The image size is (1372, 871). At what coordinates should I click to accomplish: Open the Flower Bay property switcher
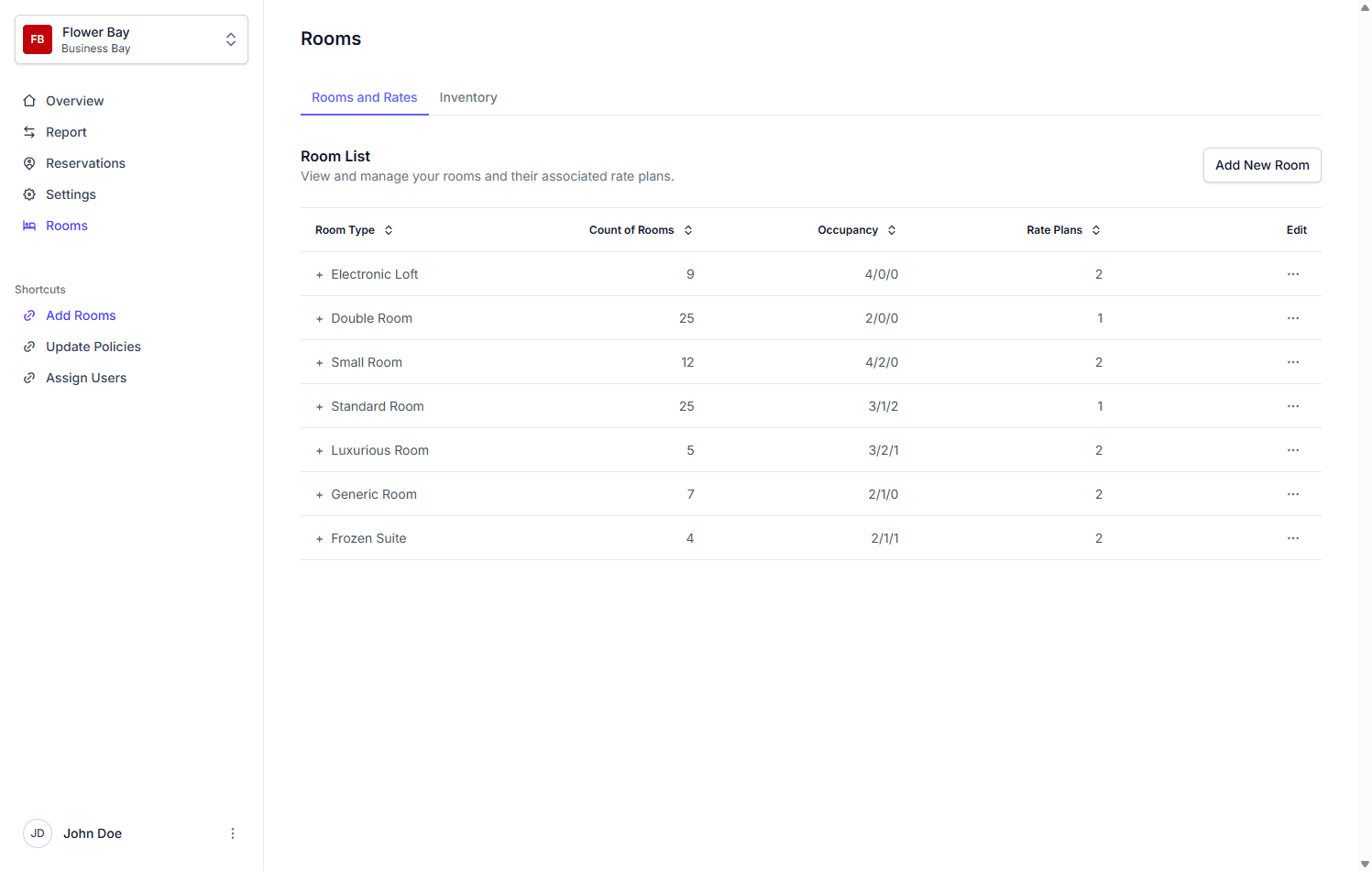point(230,39)
